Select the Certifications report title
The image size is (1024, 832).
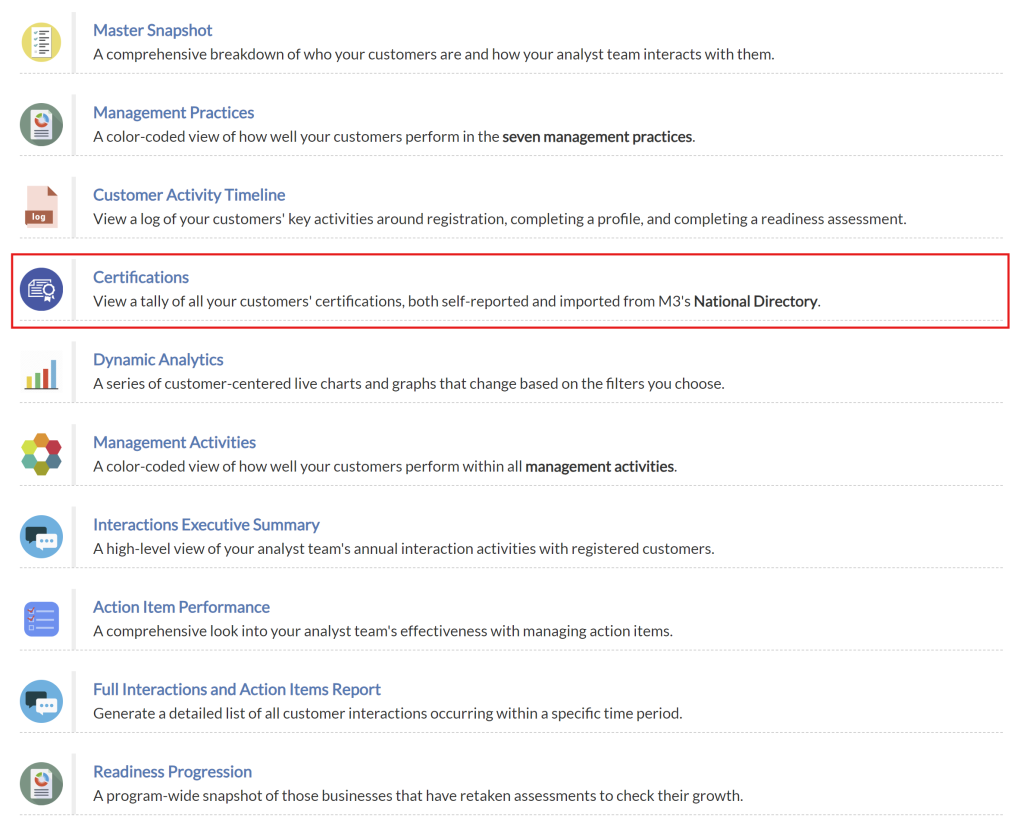[141, 277]
